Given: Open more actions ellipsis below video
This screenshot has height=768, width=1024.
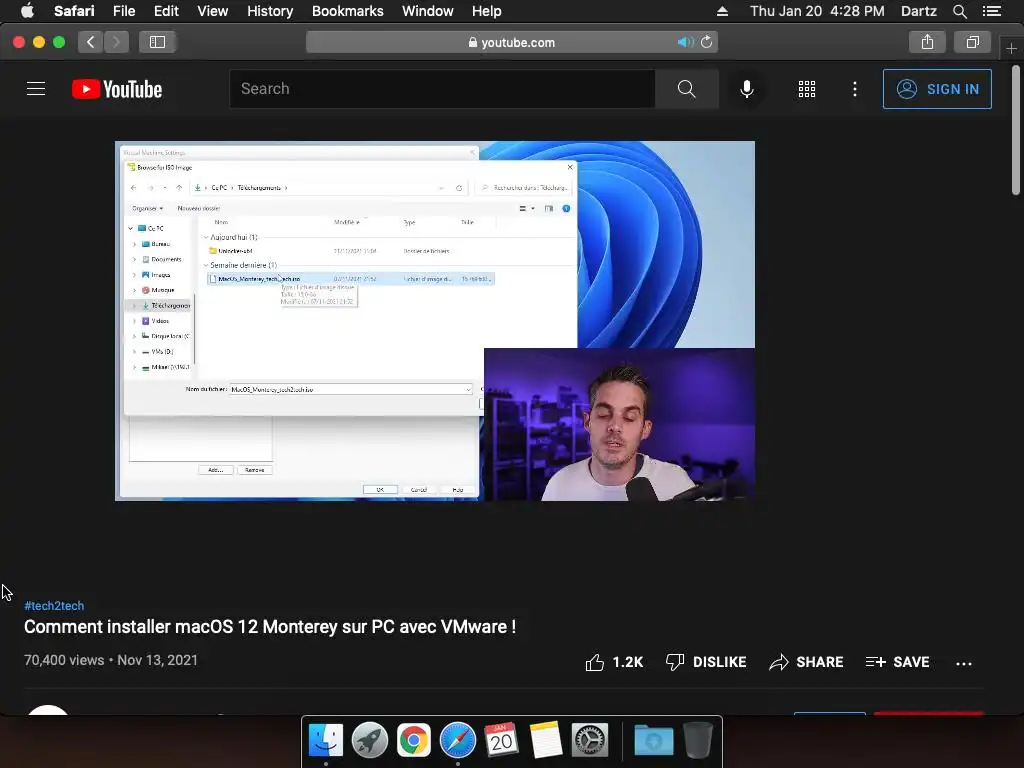Looking at the screenshot, I should tap(963, 664).
